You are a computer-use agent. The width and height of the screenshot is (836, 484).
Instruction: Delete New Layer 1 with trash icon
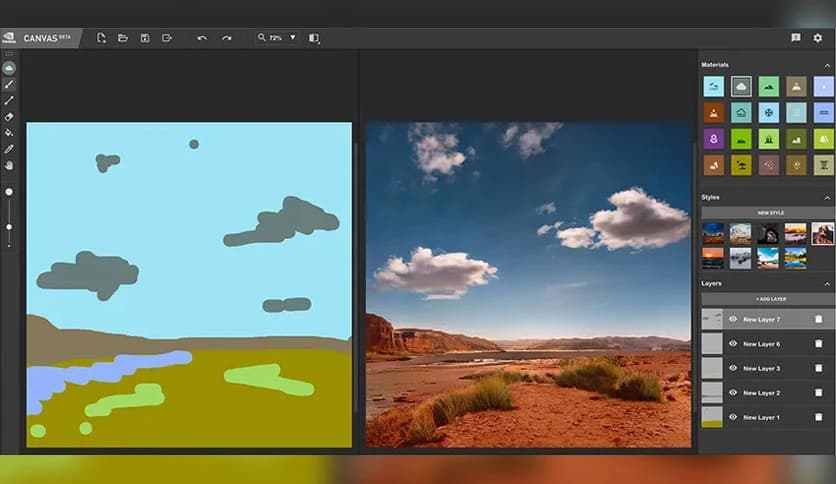(x=818, y=417)
